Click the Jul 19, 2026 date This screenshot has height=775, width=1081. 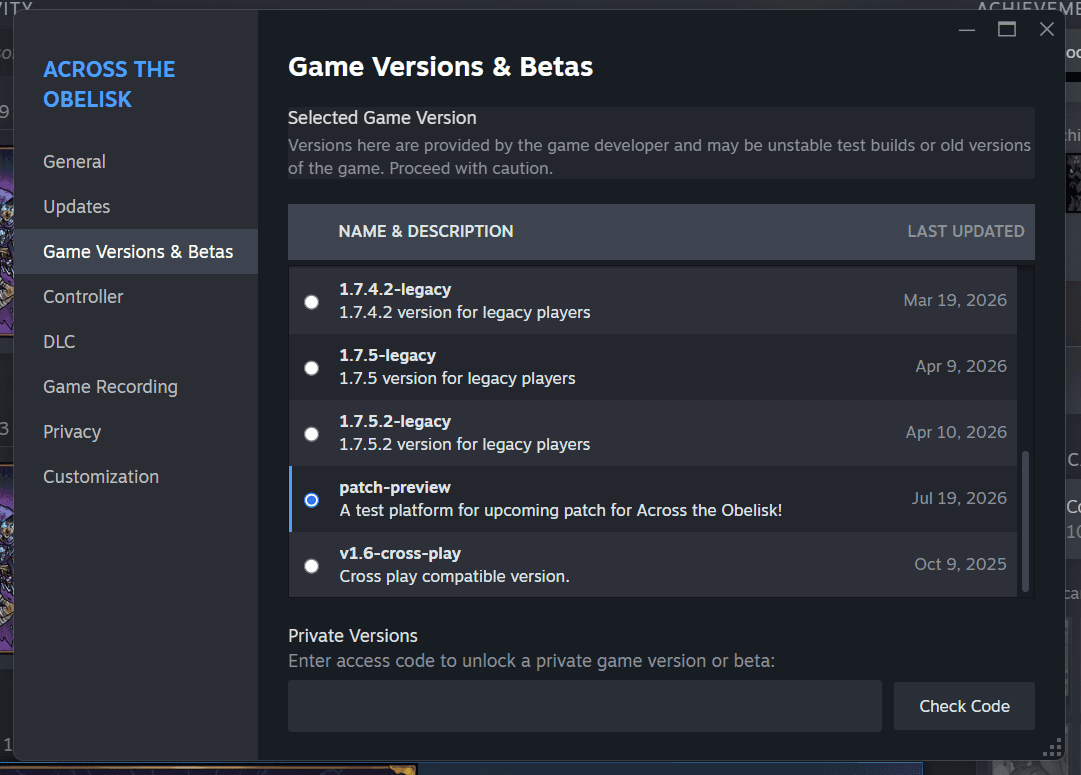tap(959, 499)
